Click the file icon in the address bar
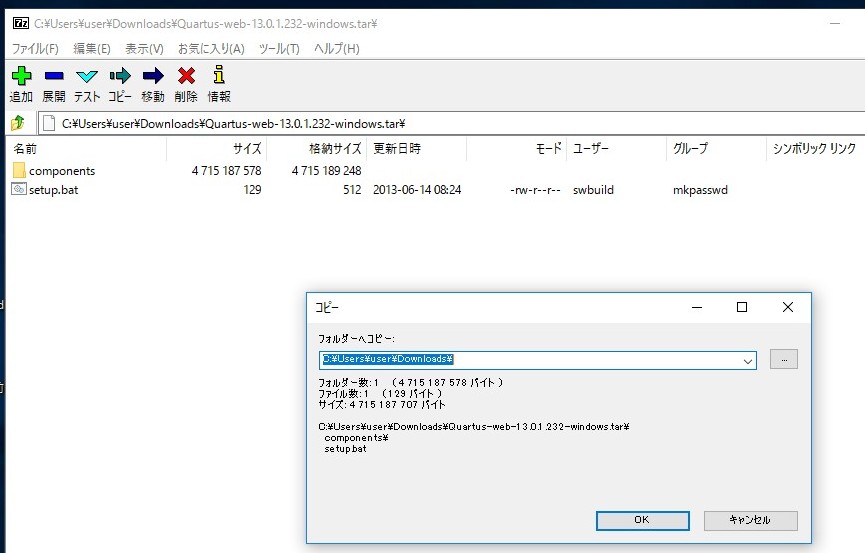Screen dimensions: 865x553 (x=49, y=123)
